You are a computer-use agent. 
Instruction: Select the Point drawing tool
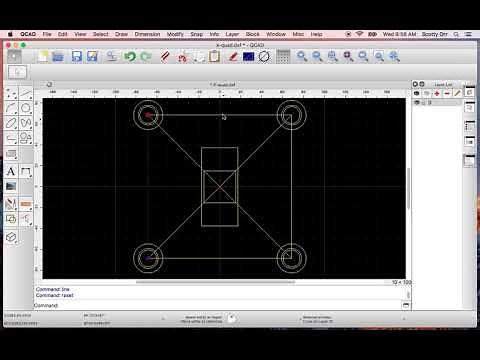[x=11, y=94]
